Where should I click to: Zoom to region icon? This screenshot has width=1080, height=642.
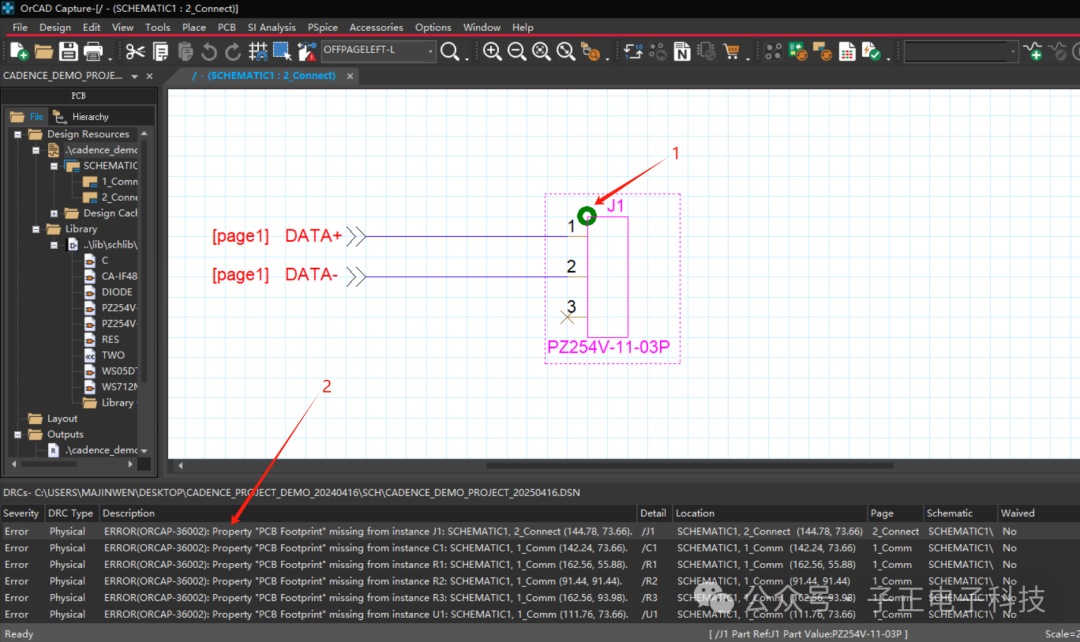(541, 52)
